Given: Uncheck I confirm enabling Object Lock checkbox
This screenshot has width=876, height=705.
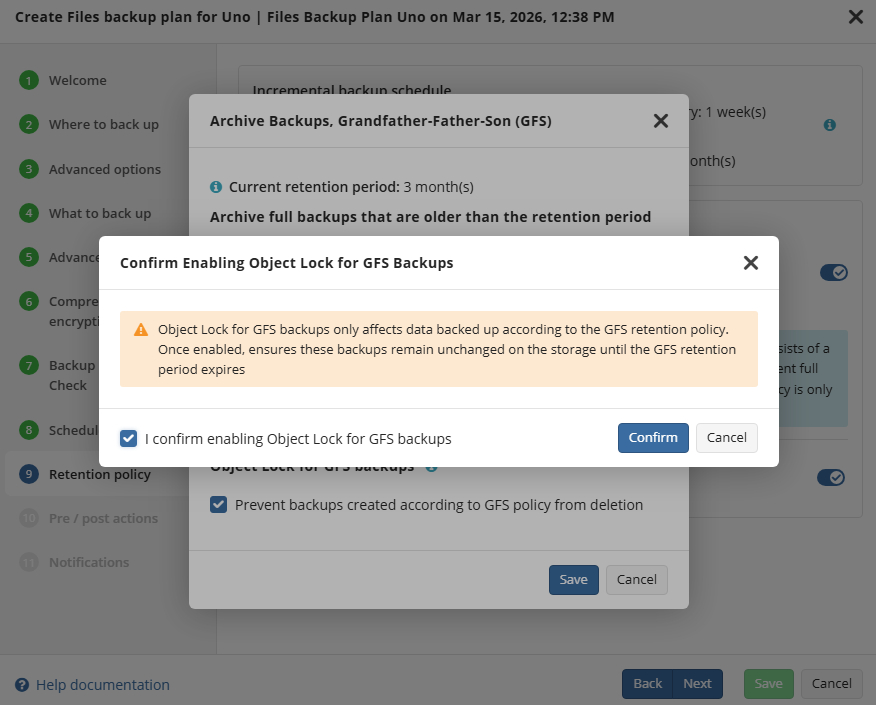Looking at the screenshot, I should [x=128, y=438].
